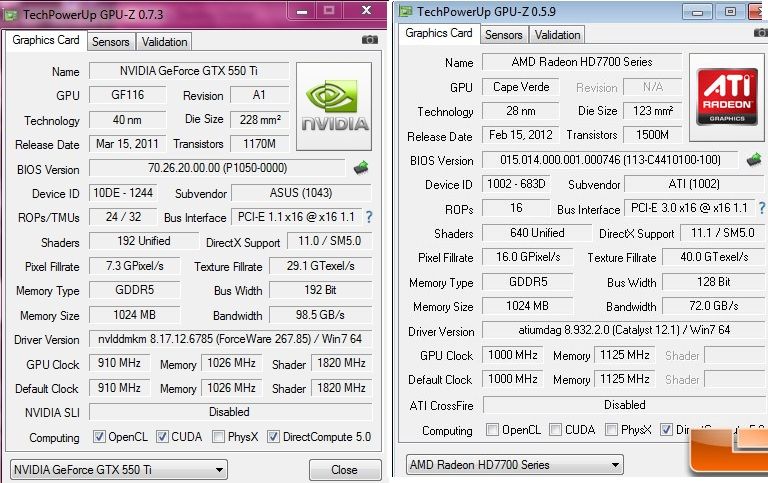768x483 pixels.
Task: Switch to Sensors tab in GPU-Z 0.7.3
Action: point(111,42)
